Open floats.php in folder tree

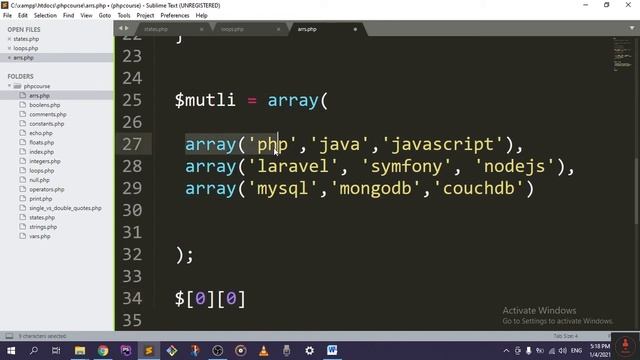point(42,142)
